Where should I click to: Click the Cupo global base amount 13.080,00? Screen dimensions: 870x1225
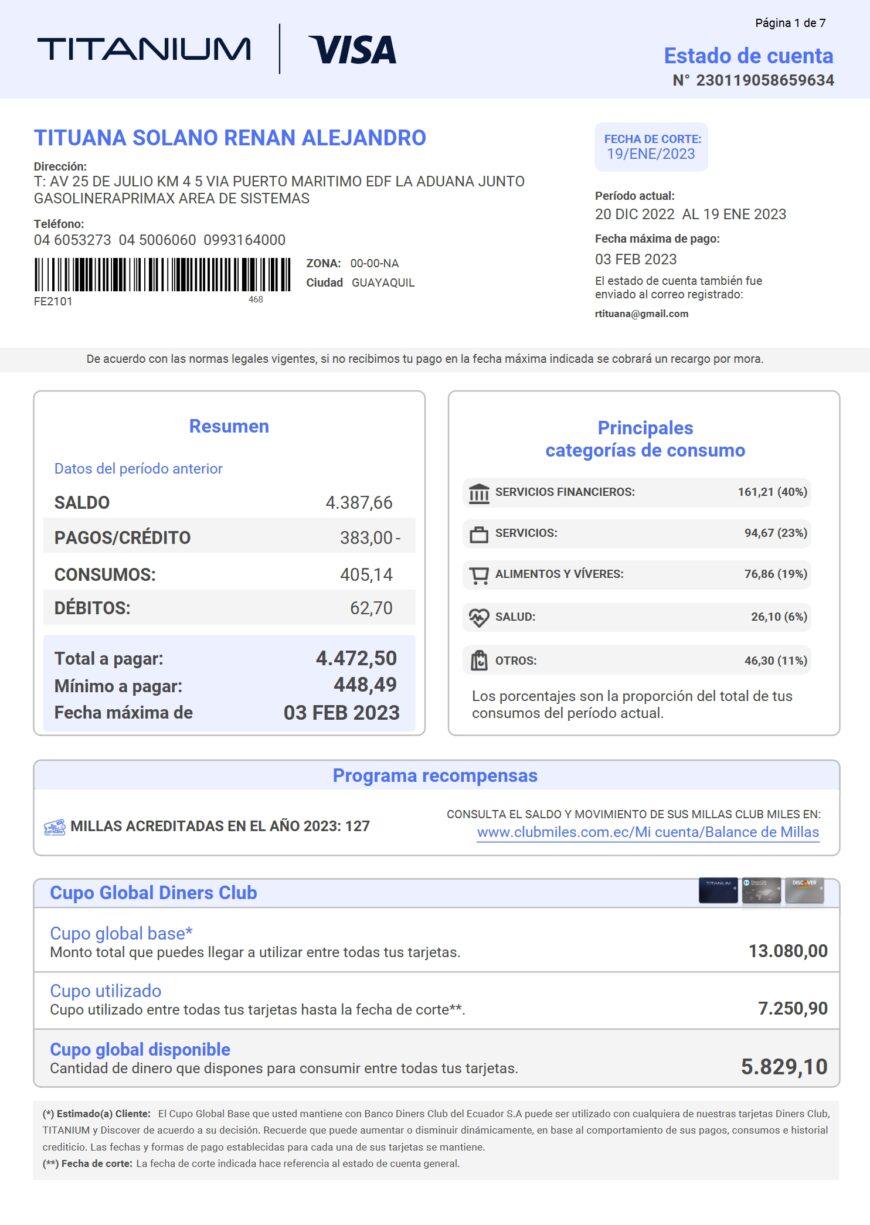pyautogui.click(x=788, y=951)
